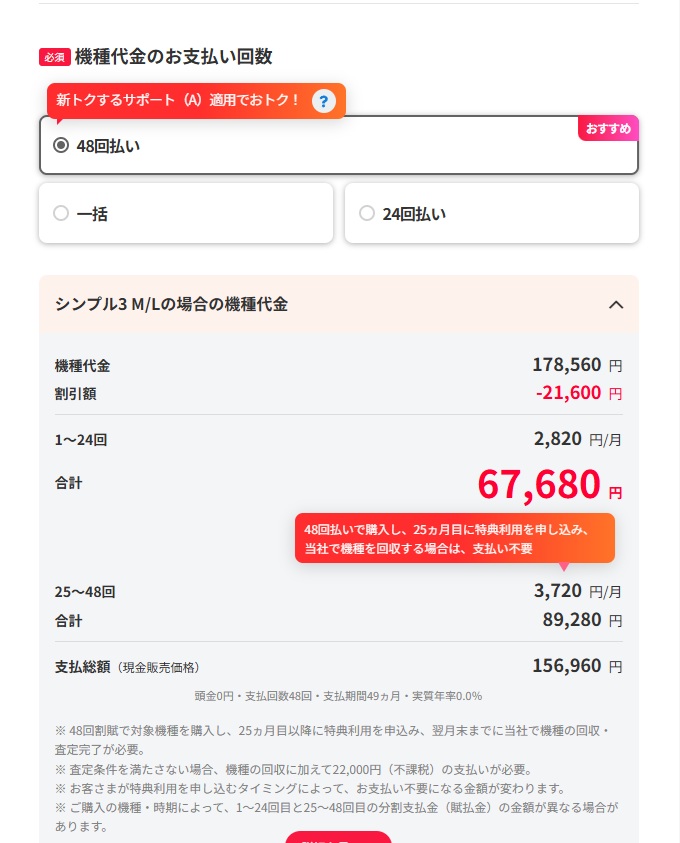Screen dimensions: 680x843
Task: Click the orange 25ヵ月目 特典利用 tooltip bubble
Action: pyautogui.click(x=454, y=538)
